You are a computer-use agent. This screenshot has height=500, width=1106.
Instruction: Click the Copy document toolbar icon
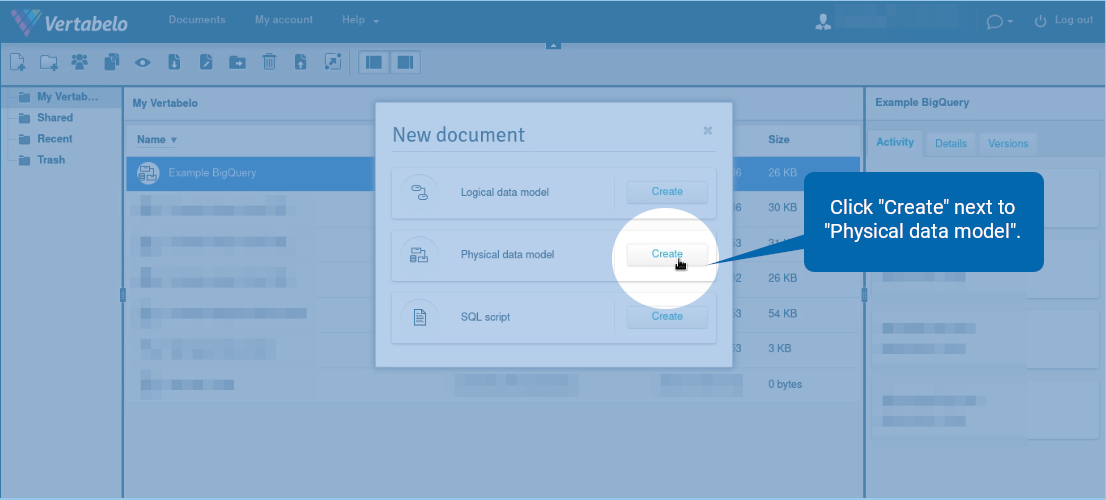(x=111, y=62)
